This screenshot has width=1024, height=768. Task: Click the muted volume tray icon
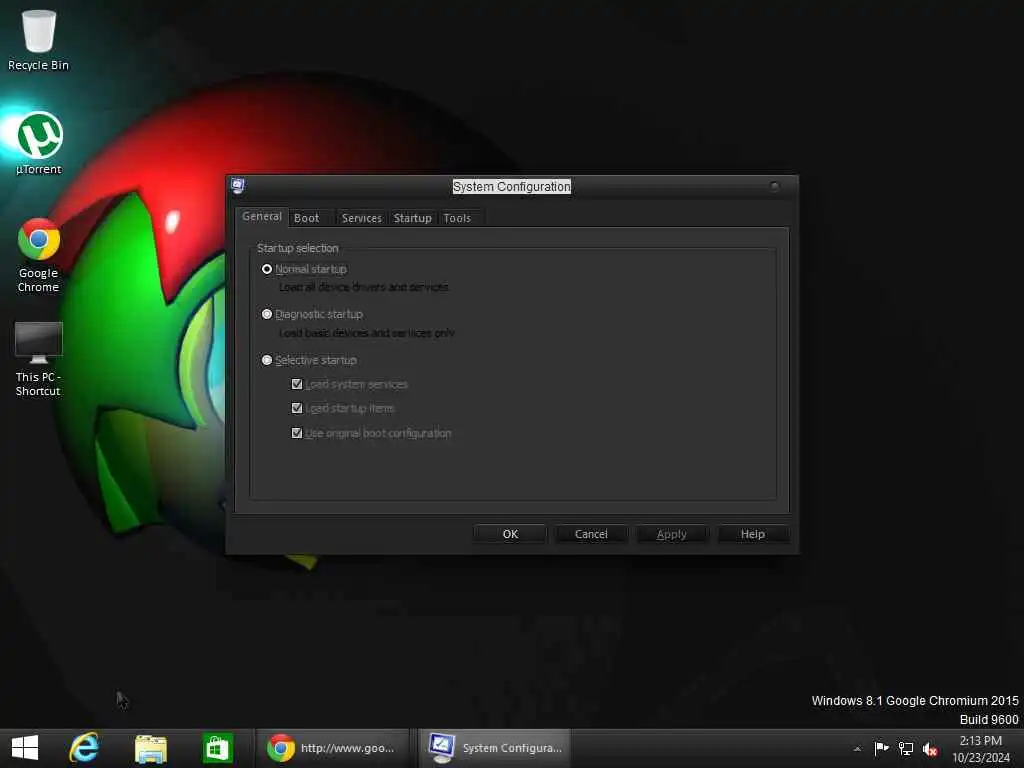(x=930, y=749)
